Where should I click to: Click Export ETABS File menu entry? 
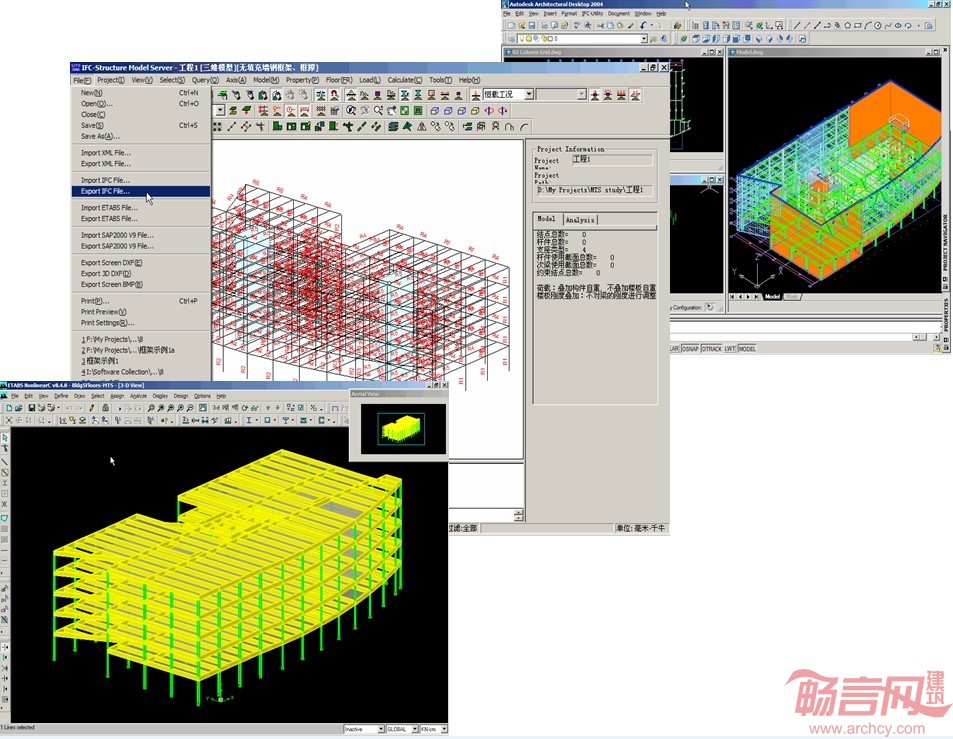[141, 218]
